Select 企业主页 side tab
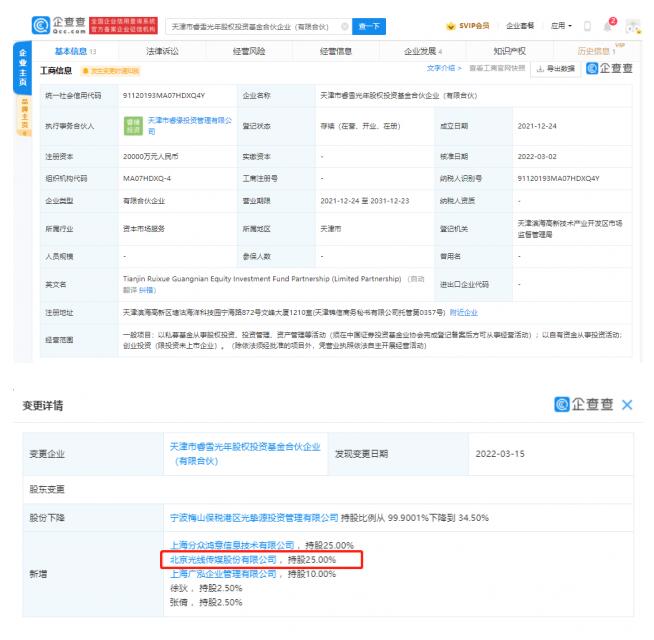 23,68
